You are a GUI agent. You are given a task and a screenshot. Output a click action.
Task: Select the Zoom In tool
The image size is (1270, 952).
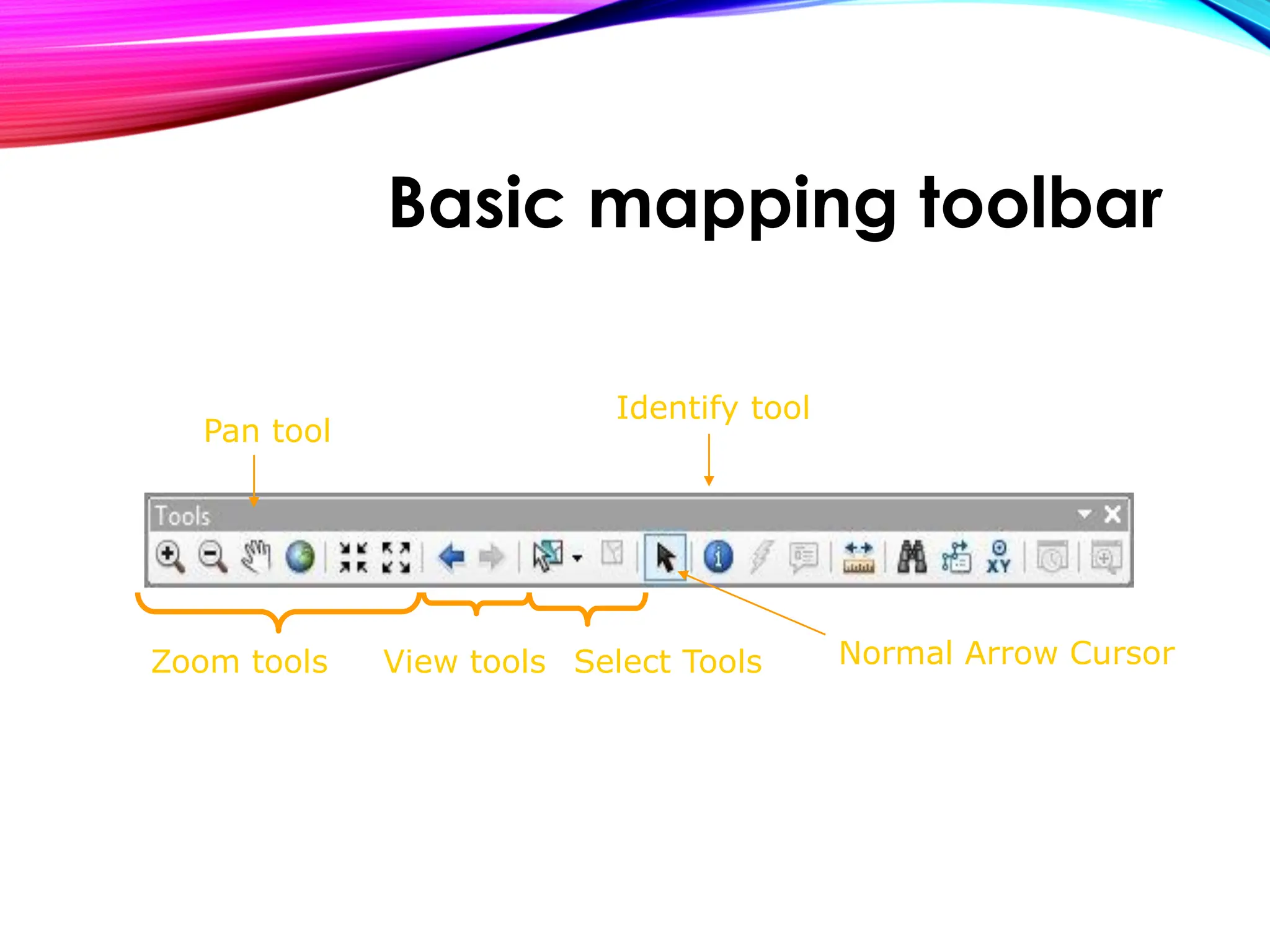171,556
